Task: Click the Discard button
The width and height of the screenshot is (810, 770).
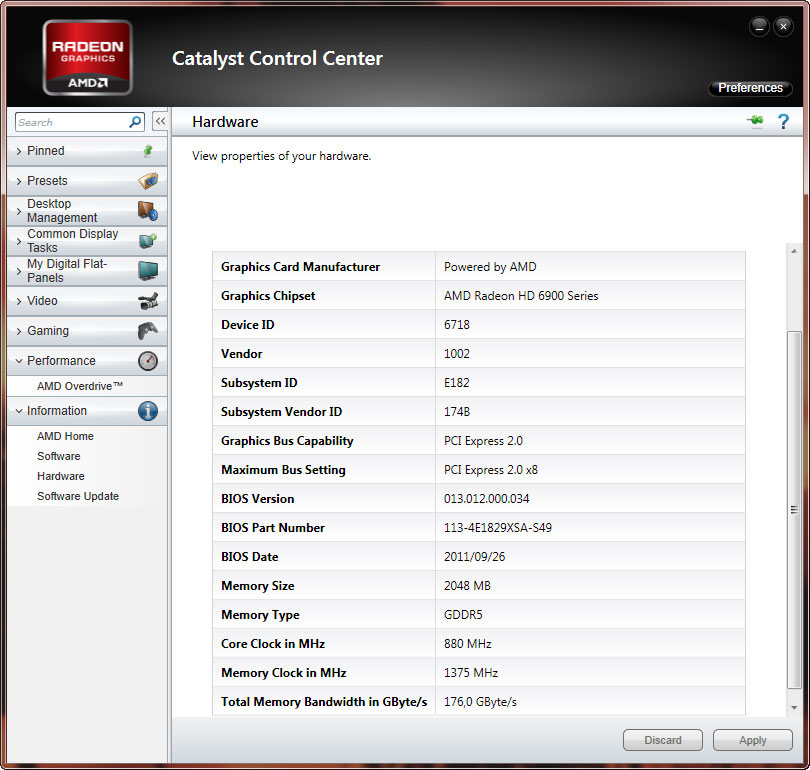Action: tap(663, 740)
